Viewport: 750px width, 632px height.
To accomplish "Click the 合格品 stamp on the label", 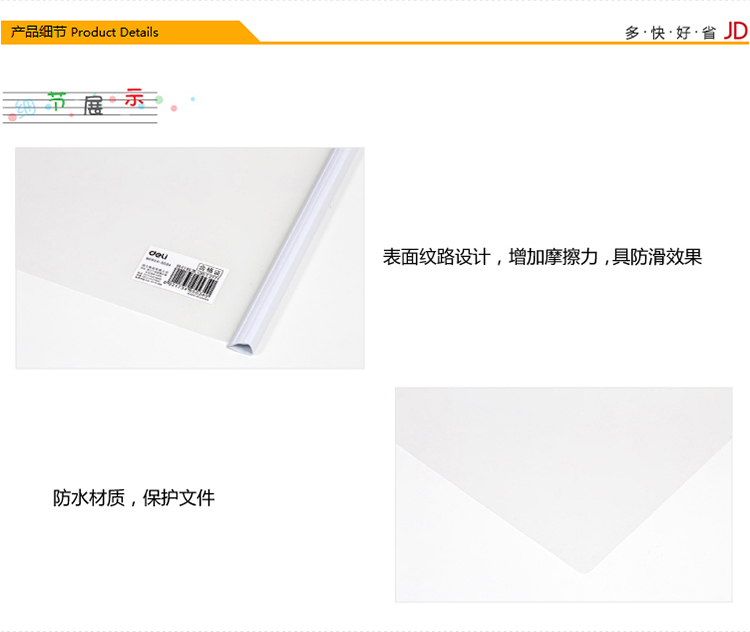I will [205, 267].
